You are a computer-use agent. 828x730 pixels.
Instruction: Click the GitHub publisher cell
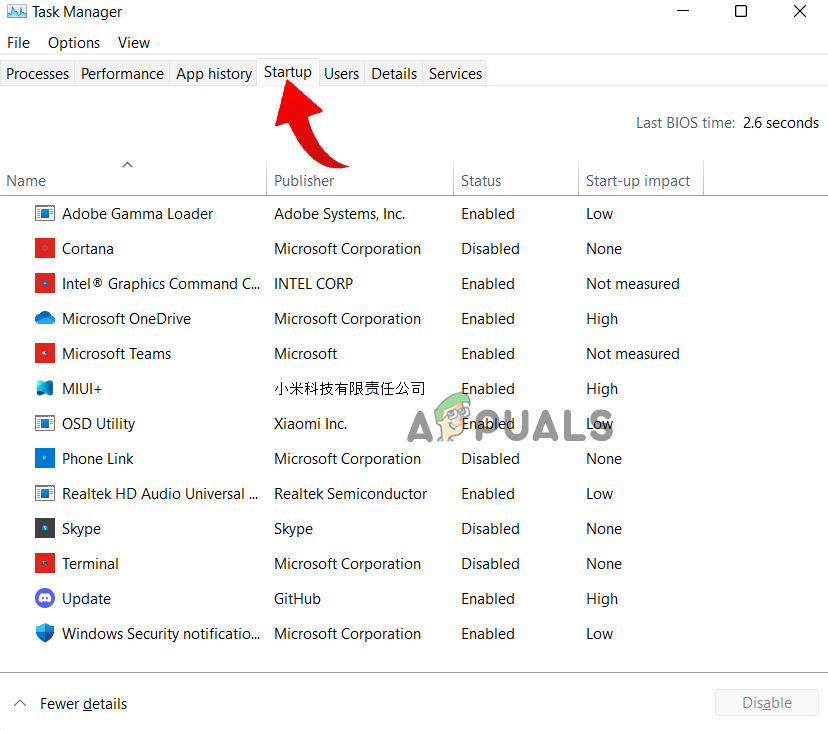(x=297, y=598)
